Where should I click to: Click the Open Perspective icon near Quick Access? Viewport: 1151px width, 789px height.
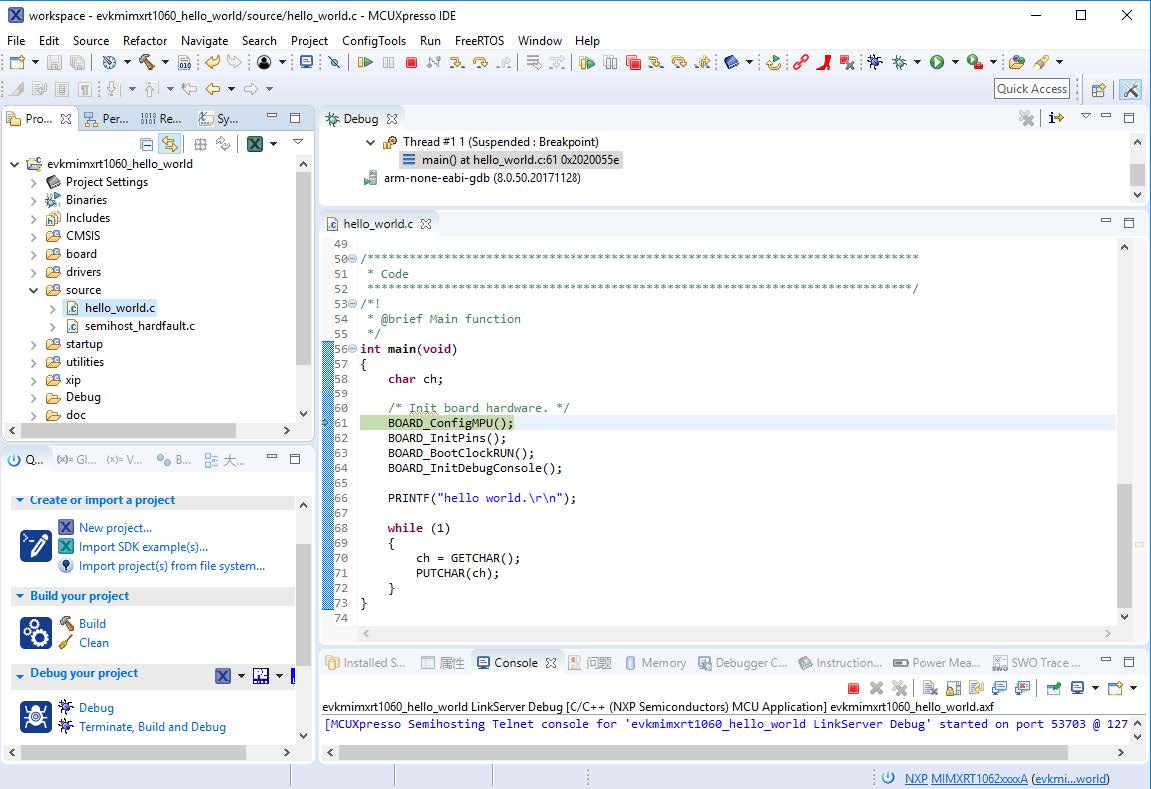point(1098,89)
